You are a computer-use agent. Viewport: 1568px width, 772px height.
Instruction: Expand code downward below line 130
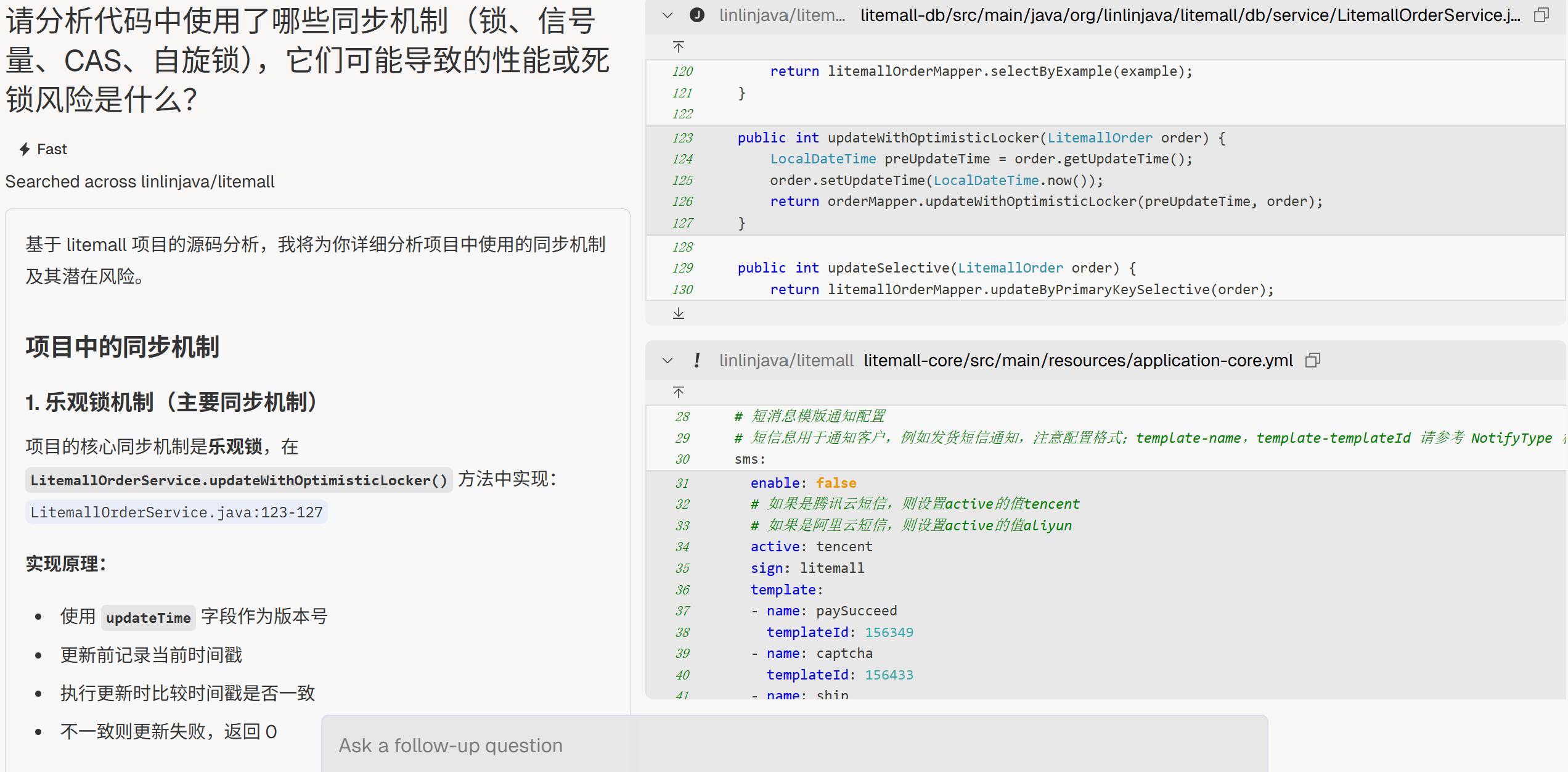(x=679, y=313)
